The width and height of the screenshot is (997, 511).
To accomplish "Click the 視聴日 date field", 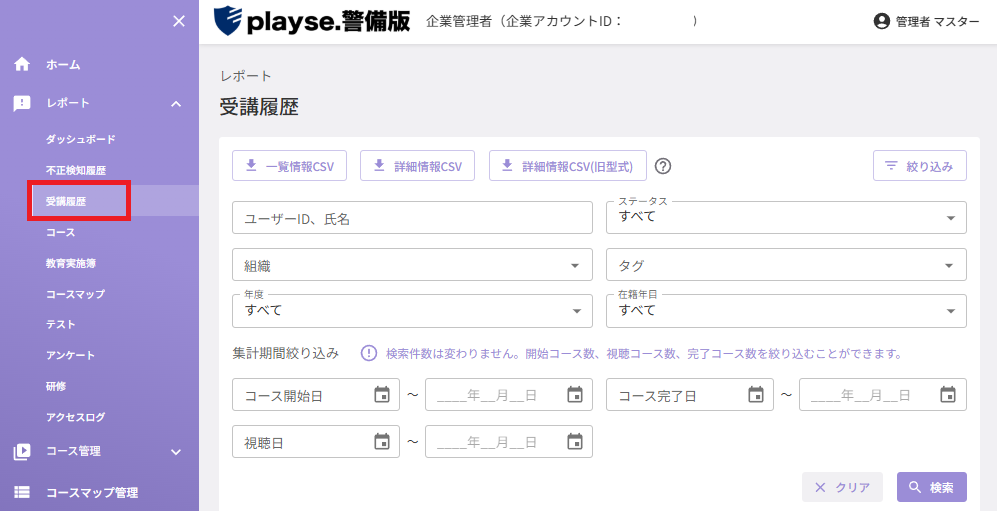I will 316,442.
